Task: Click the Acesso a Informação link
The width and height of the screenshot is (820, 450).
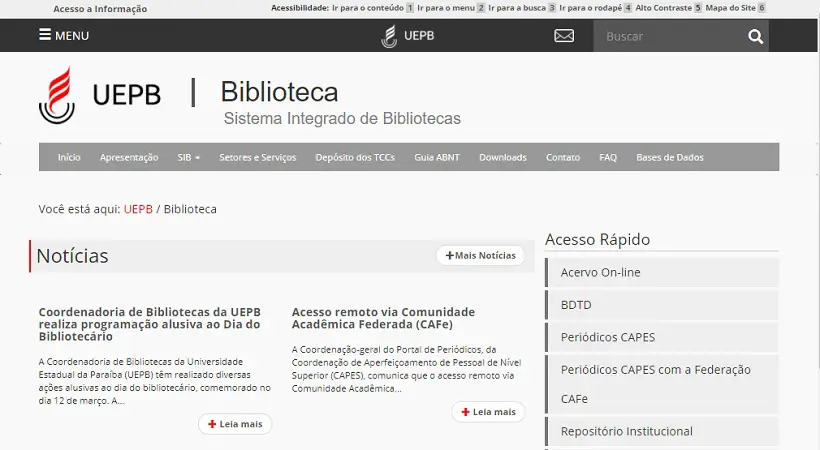Action: [x=100, y=9]
